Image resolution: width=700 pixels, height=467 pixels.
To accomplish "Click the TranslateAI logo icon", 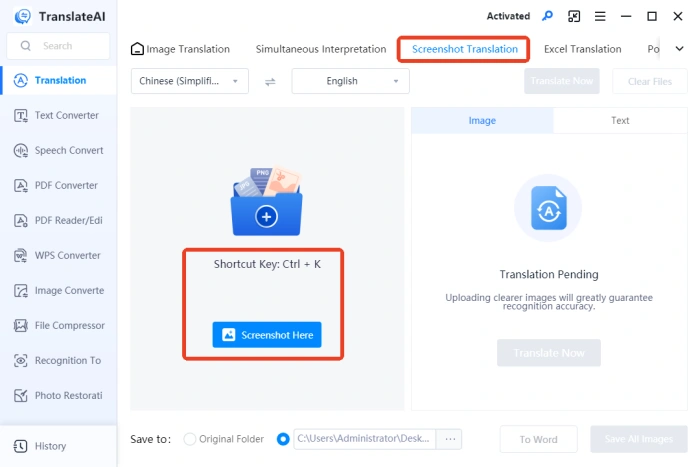I will [22, 17].
